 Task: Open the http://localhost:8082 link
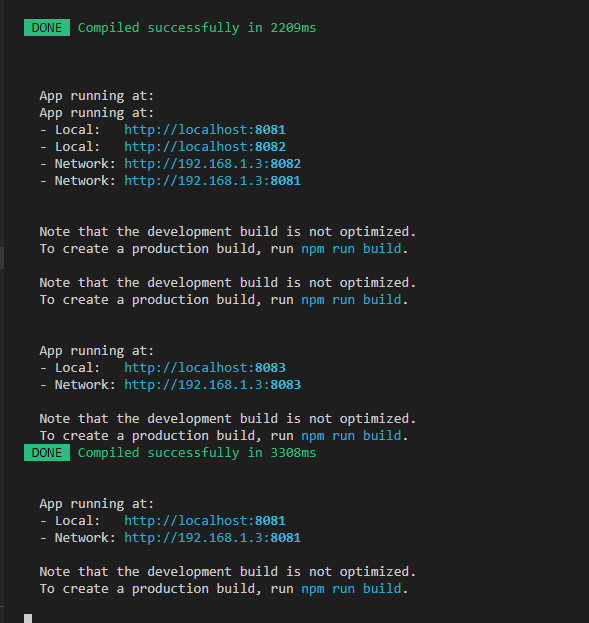point(205,147)
